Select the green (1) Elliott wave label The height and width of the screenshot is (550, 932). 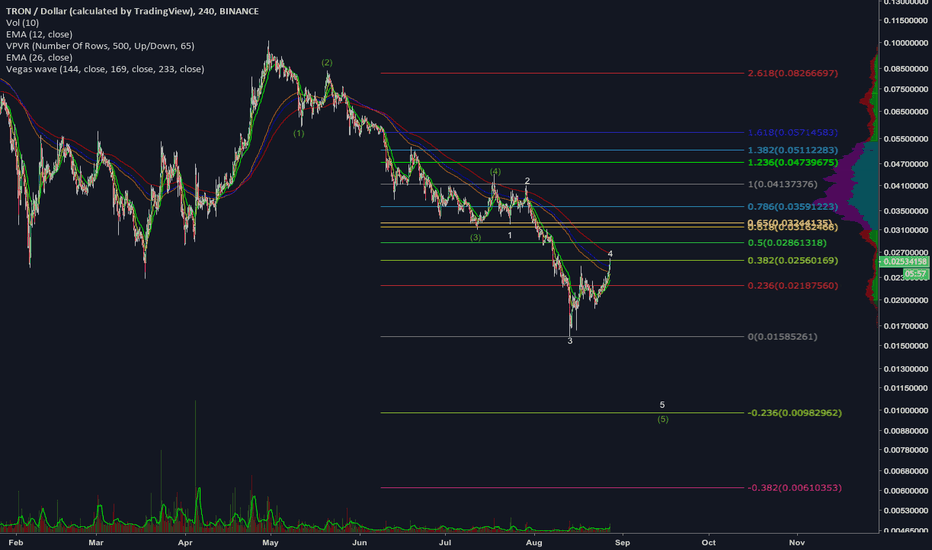click(x=298, y=133)
